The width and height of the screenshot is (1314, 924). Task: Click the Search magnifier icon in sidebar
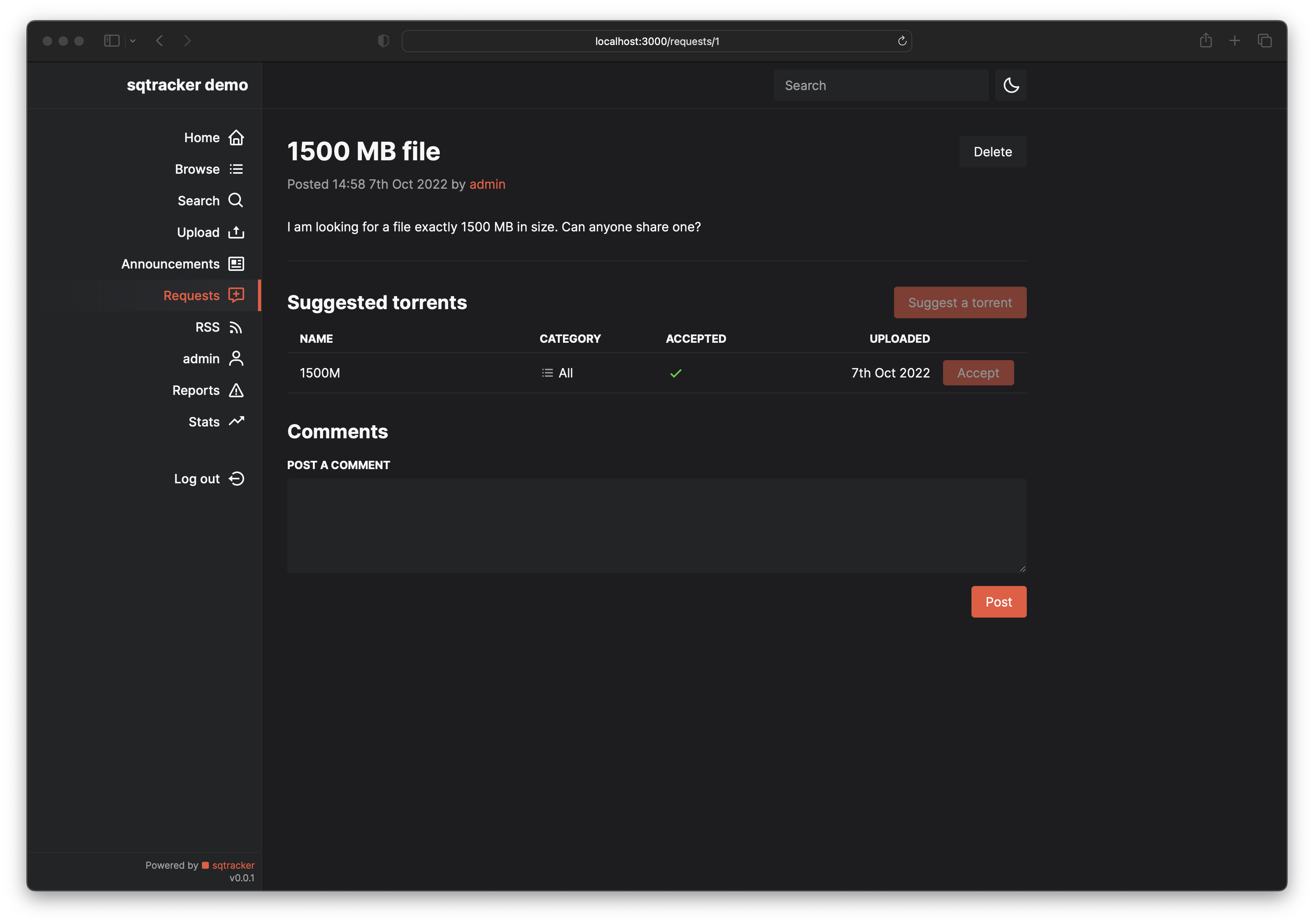236,200
